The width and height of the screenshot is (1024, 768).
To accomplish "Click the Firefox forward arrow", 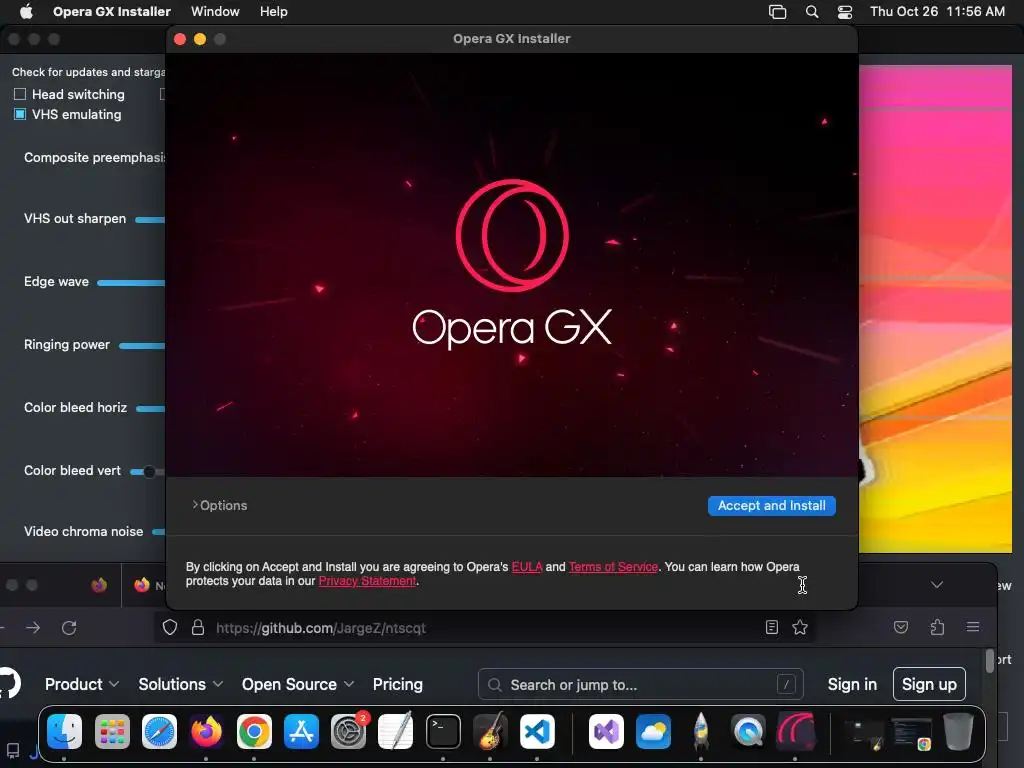I will 33,628.
